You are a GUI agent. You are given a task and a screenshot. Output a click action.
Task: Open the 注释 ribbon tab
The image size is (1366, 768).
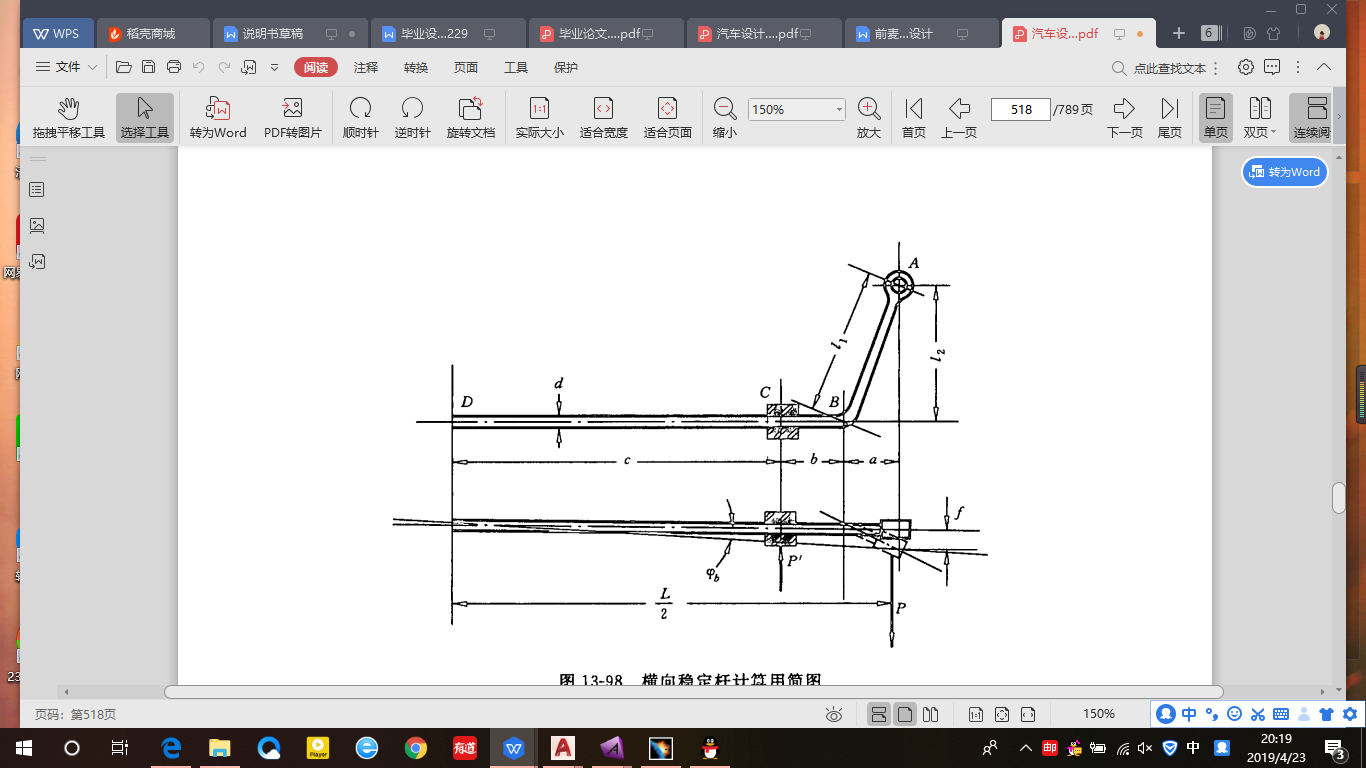pos(366,67)
